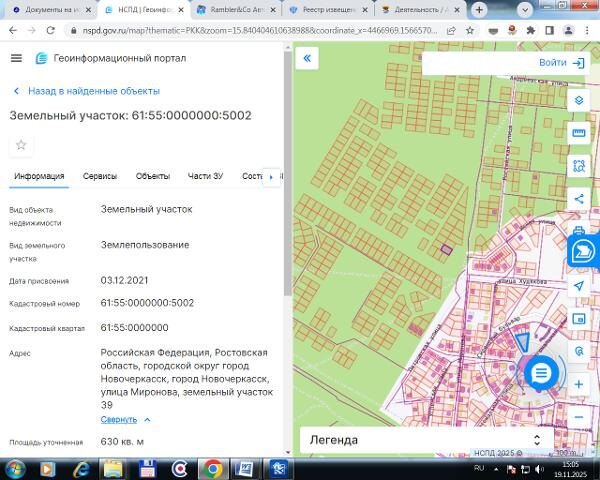Open the Chrome profile menu

568,31
